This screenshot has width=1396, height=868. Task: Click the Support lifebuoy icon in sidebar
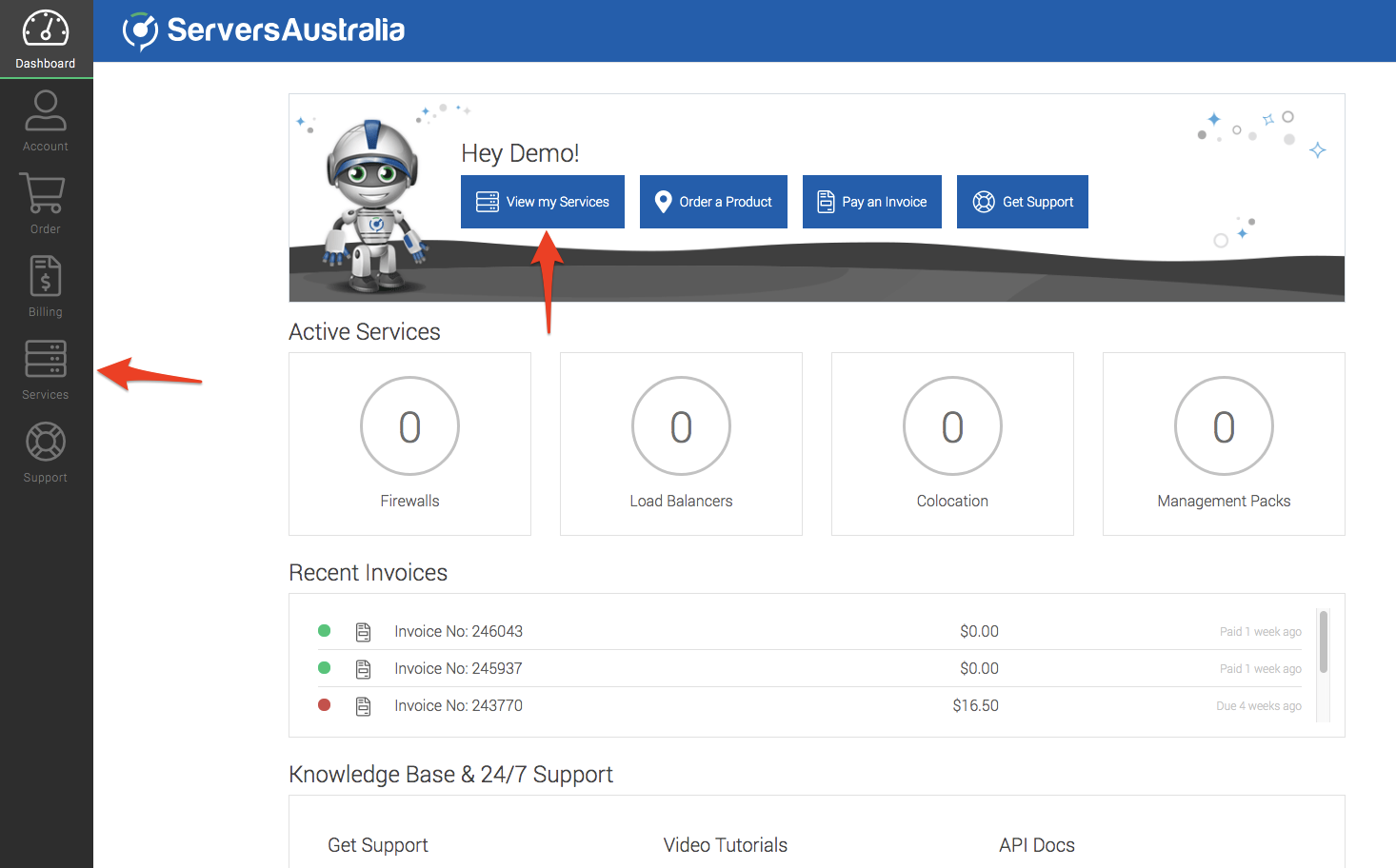point(45,443)
